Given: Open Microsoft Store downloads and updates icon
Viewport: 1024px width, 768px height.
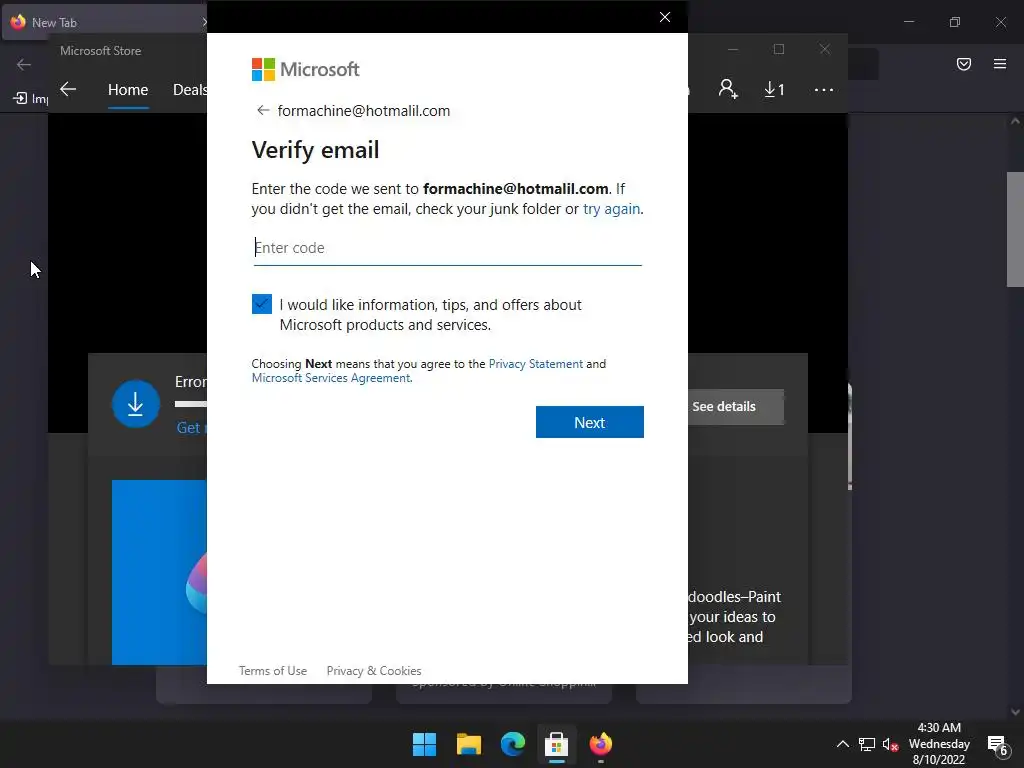Looking at the screenshot, I should point(775,89).
